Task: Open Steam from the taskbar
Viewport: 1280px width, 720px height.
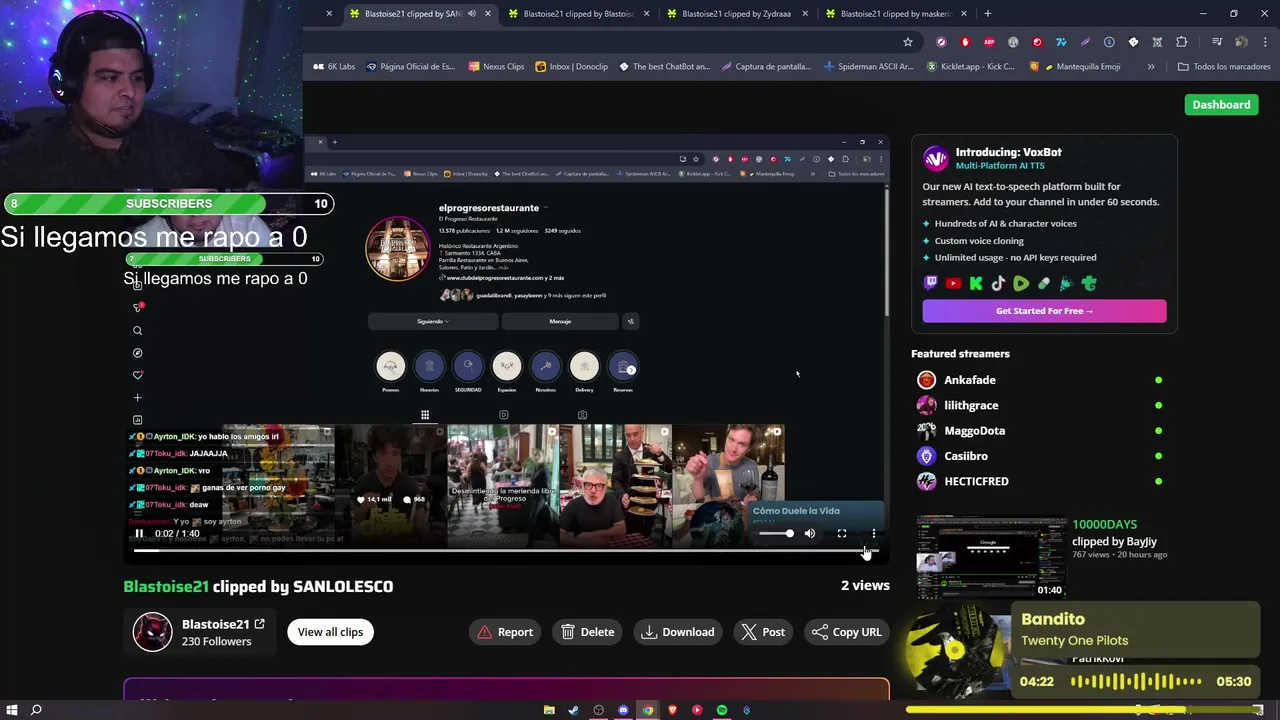Action: (x=573, y=710)
